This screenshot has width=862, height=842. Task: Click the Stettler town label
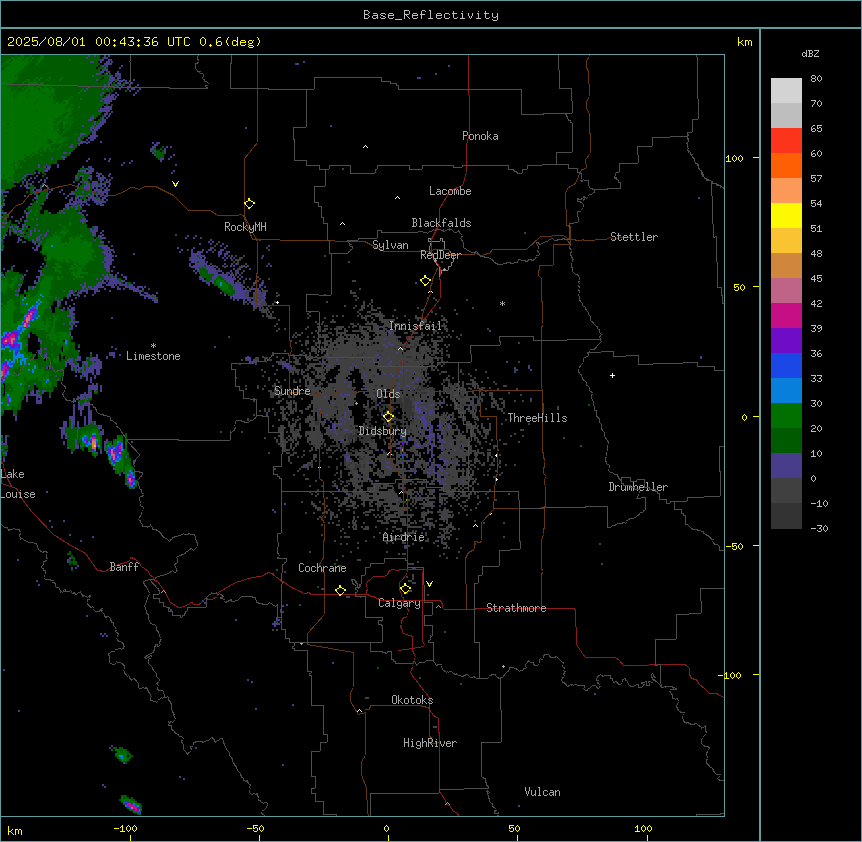[633, 237]
